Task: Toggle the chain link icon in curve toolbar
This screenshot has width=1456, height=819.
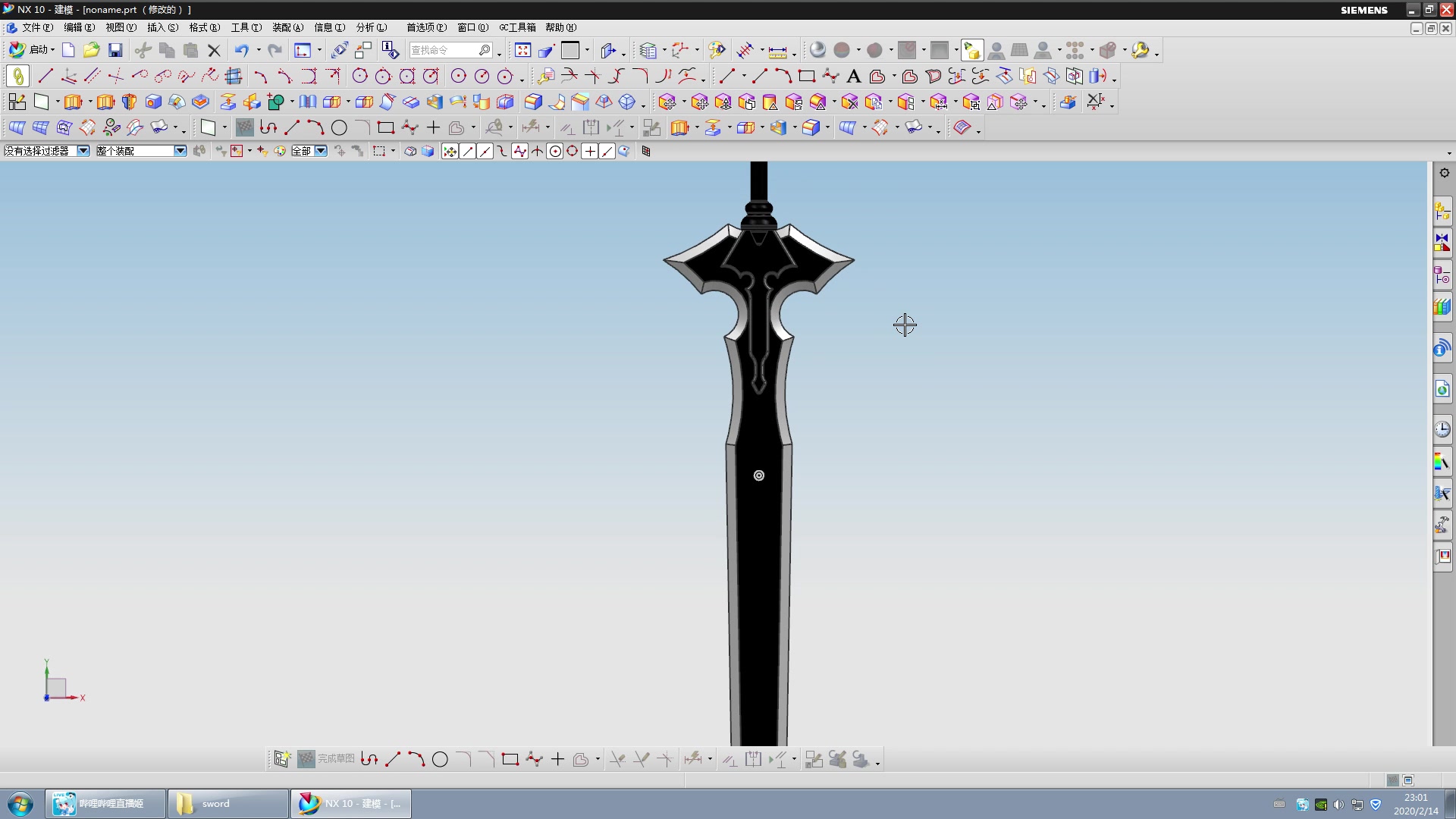Action: tap(17, 76)
